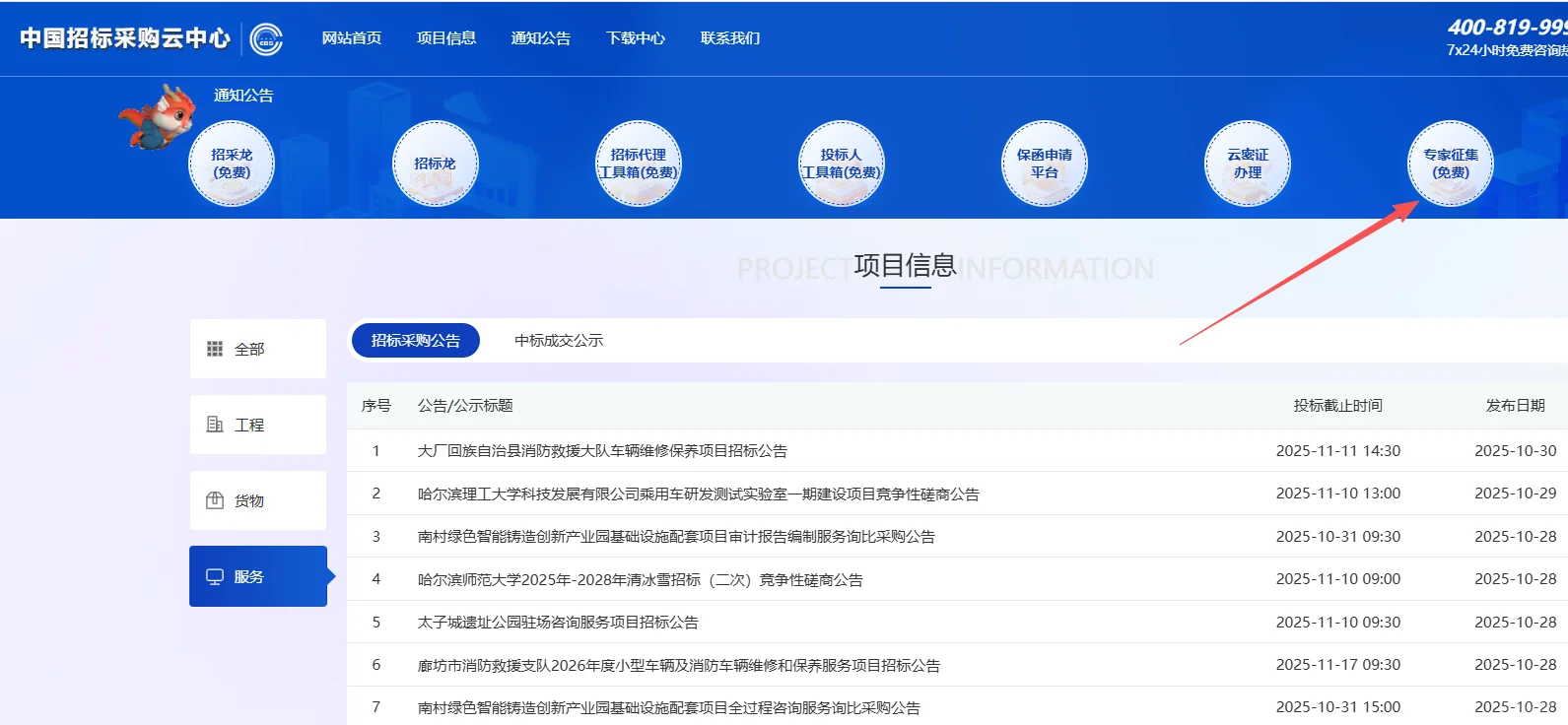
Task: Click deadline 2025-11-10 13:00
Action: (1338, 494)
